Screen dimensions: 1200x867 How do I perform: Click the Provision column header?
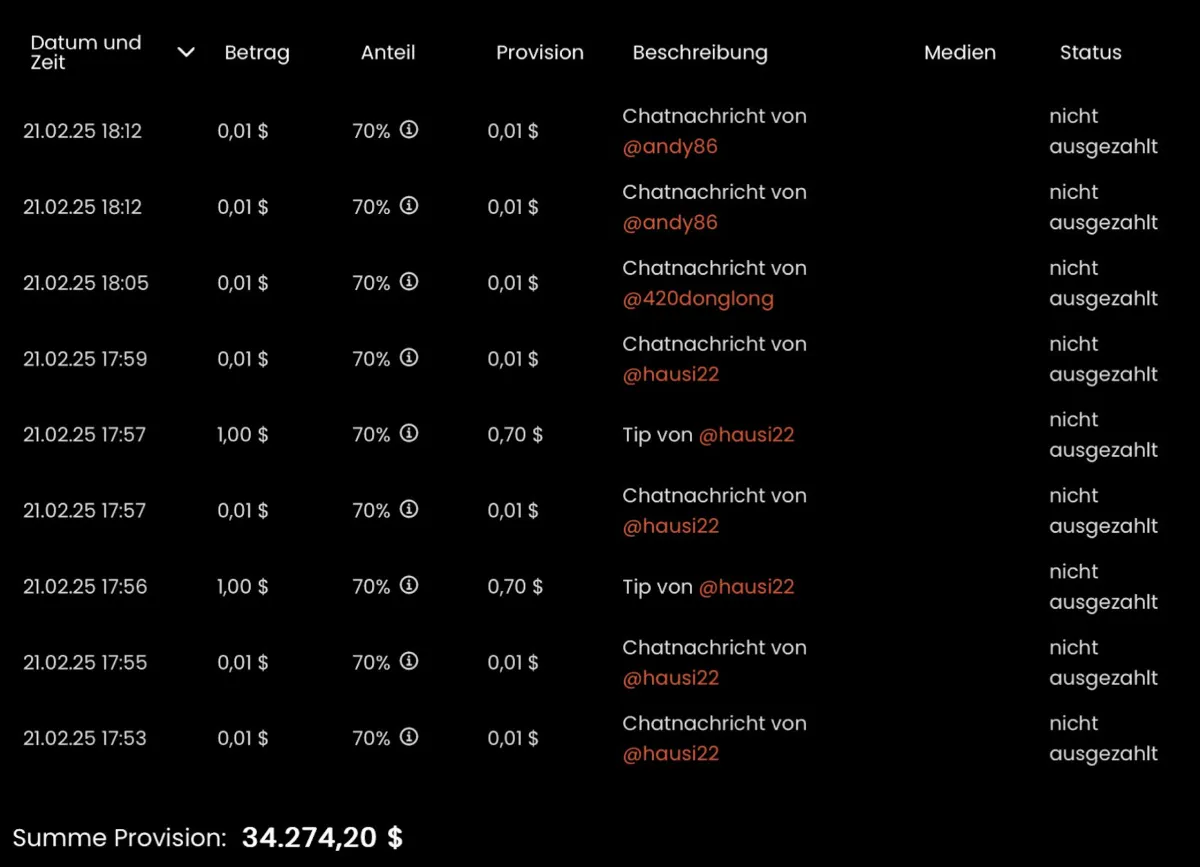coord(540,53)
